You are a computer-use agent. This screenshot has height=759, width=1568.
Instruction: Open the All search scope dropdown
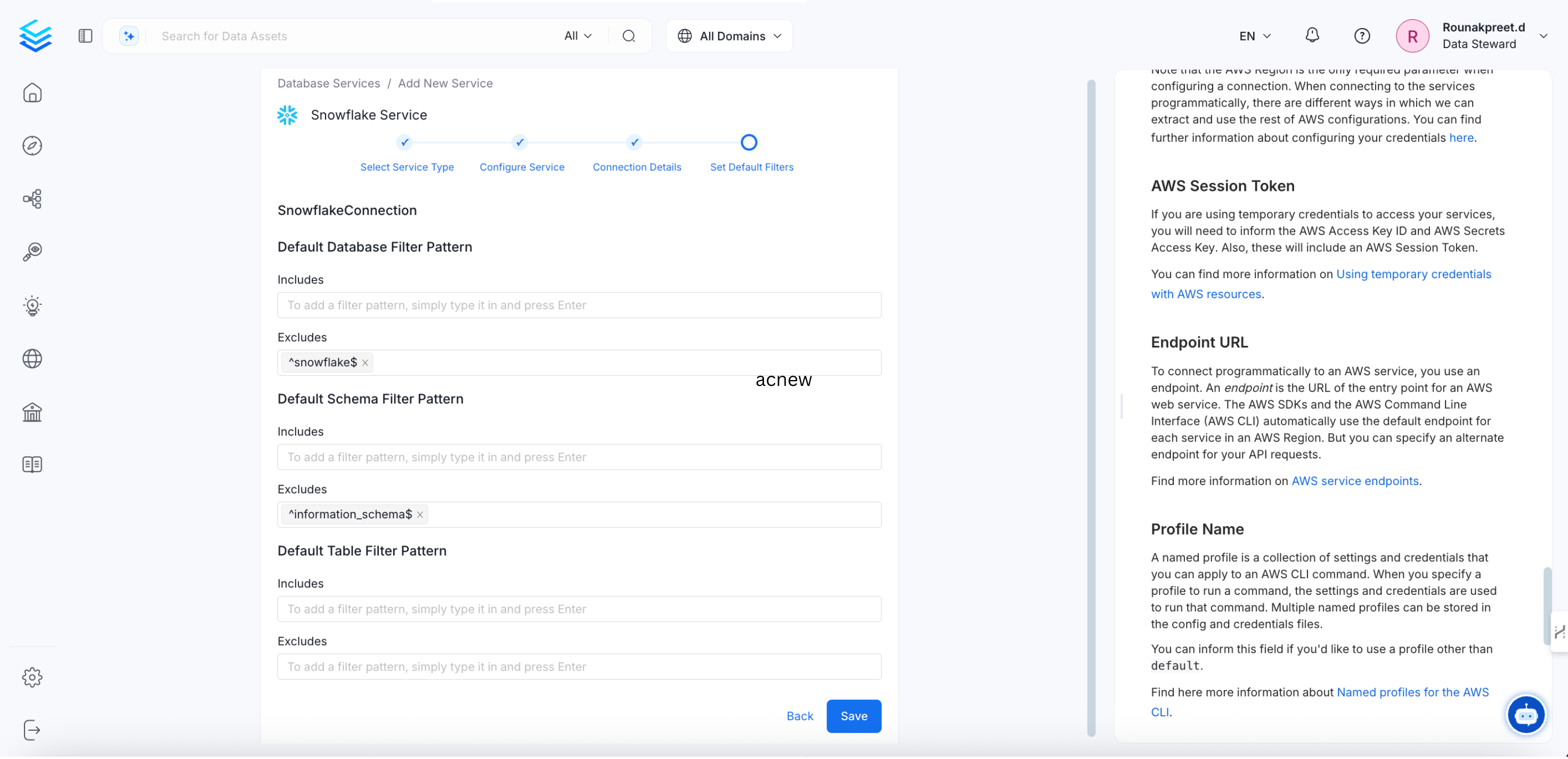point(577,35)
